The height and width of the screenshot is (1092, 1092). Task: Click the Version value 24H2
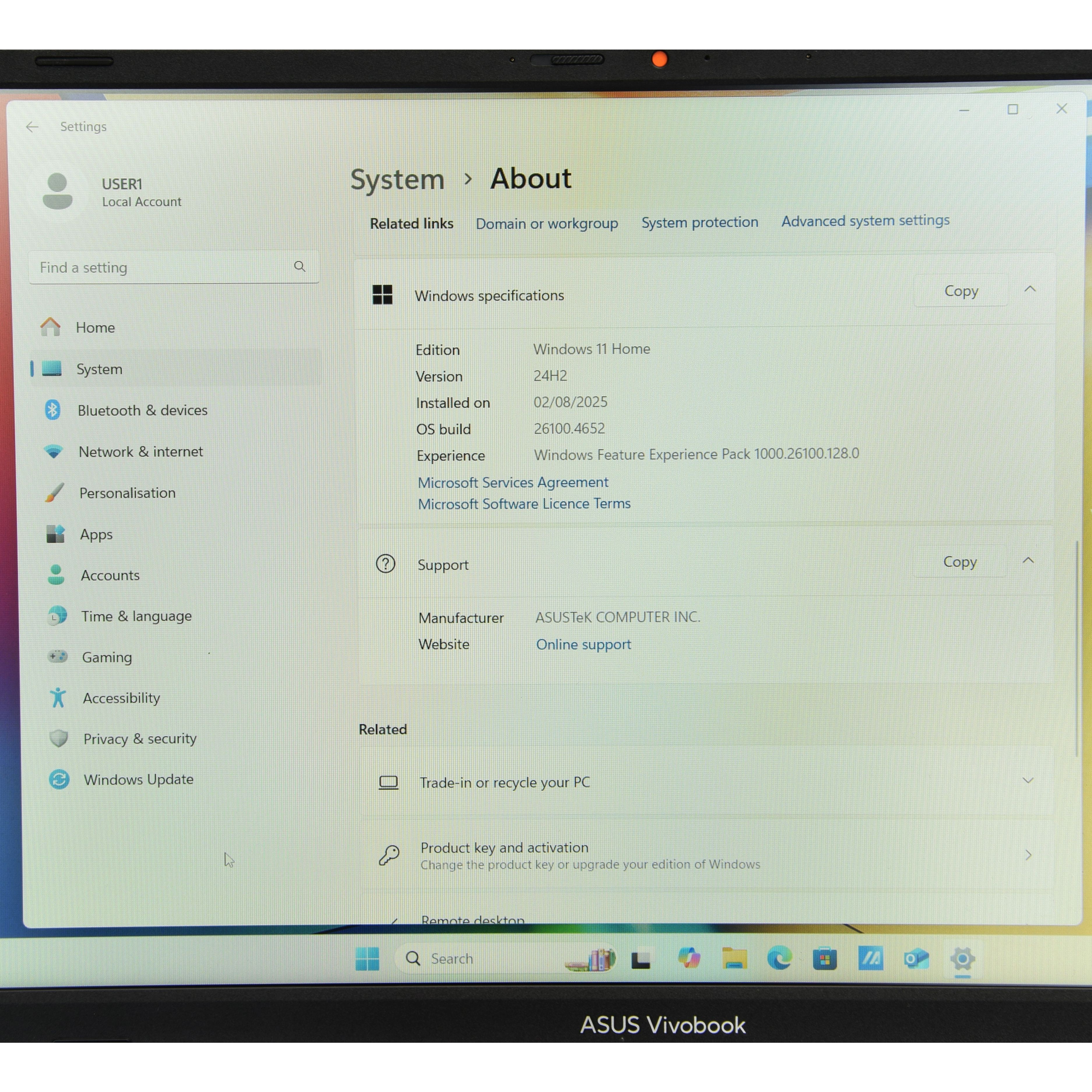550,375
